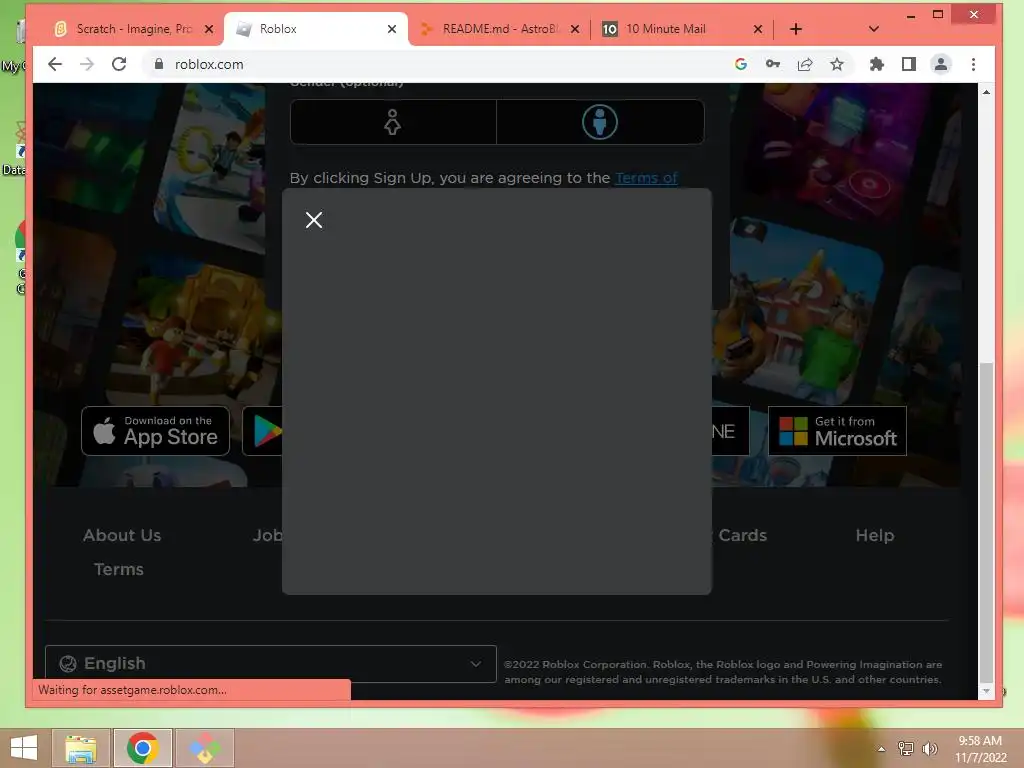This screenshot has width=1024, height=768.
Task: Open the password key icon
Action: tap(773, 64)
